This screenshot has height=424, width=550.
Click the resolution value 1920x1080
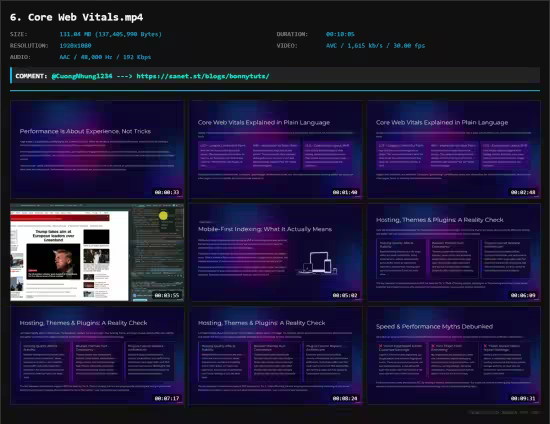75,46
